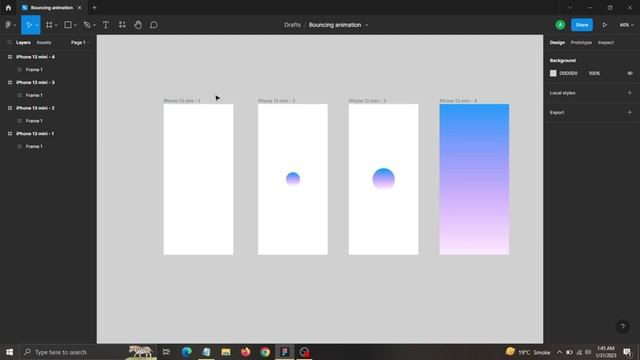
Task: Open Microsoft Edge from taskbar
Action: click(187, 352)
